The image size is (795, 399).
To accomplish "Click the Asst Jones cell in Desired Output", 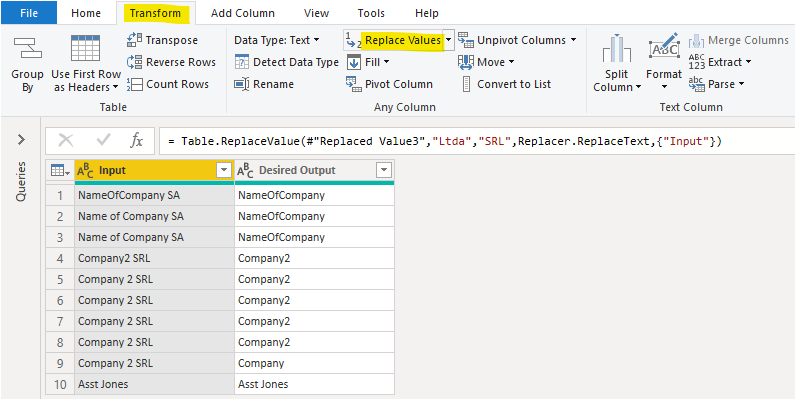I will [314, 384].
